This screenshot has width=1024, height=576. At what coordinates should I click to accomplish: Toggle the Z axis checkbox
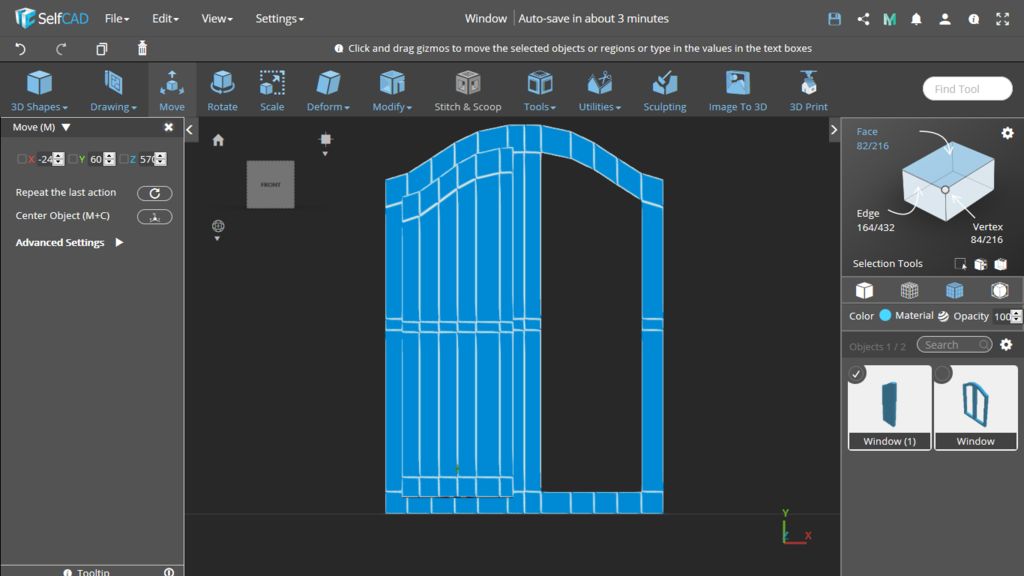pos(124,159)
